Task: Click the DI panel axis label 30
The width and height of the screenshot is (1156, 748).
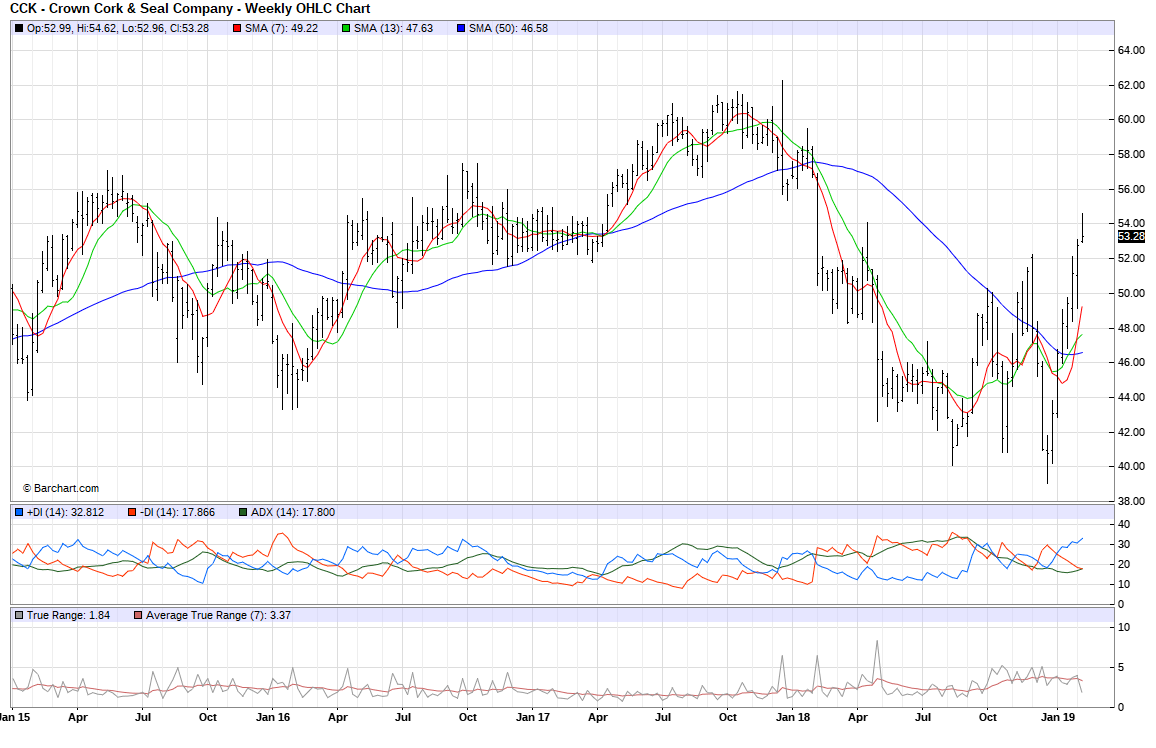Action: [1124, 544]
